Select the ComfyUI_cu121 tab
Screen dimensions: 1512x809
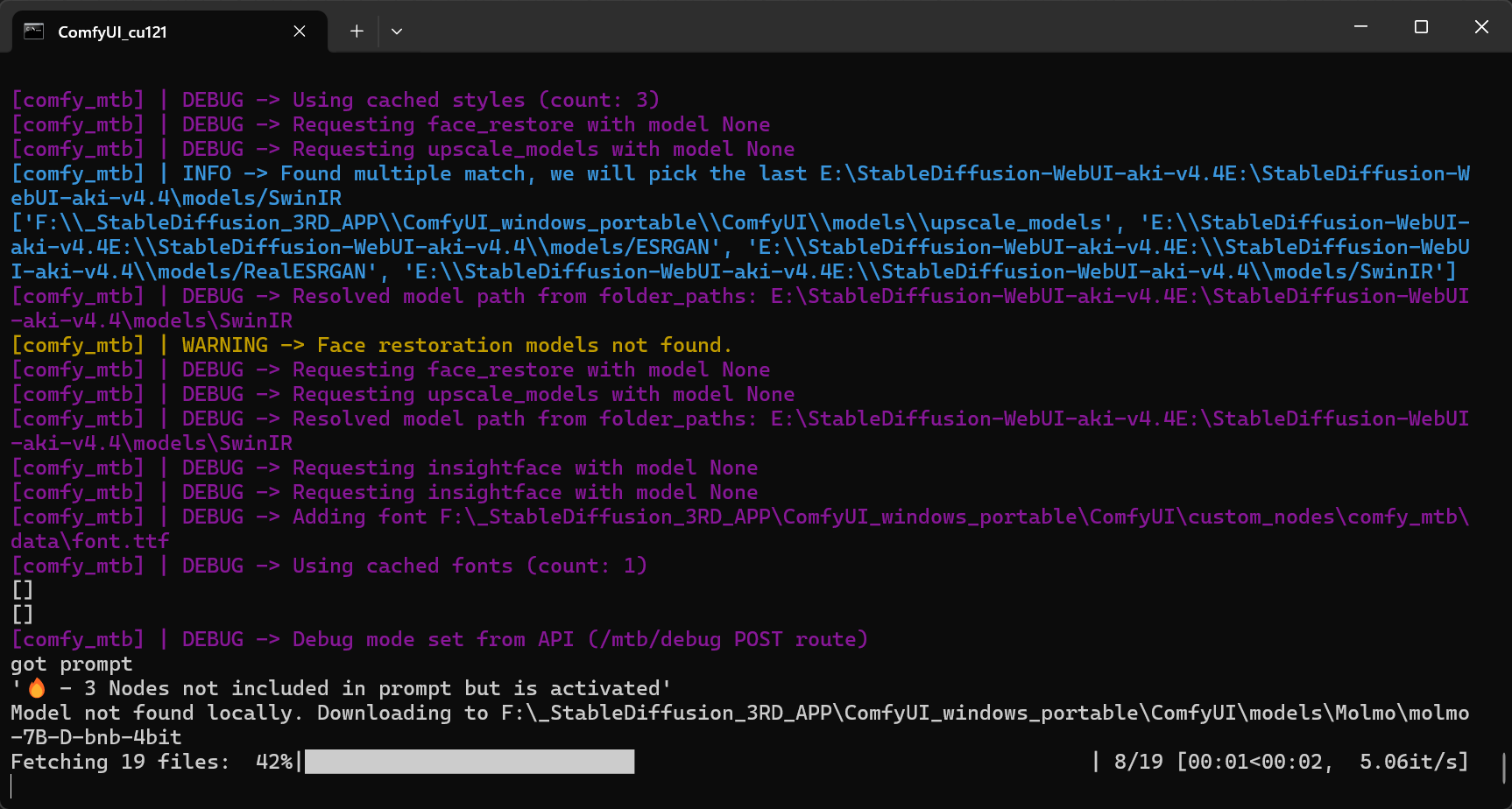coord(170,32)
